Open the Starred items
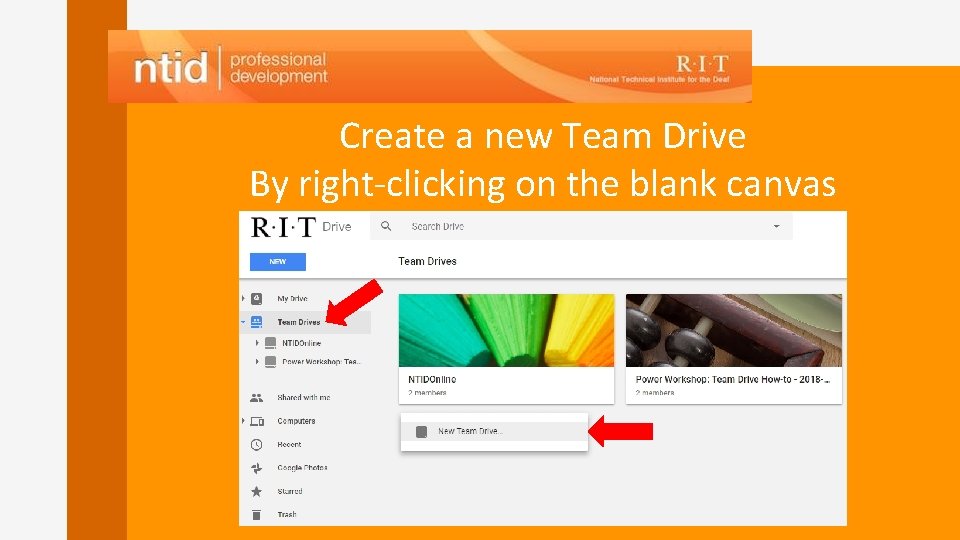Viewport: 960px width, 540px height. point(290,491)
